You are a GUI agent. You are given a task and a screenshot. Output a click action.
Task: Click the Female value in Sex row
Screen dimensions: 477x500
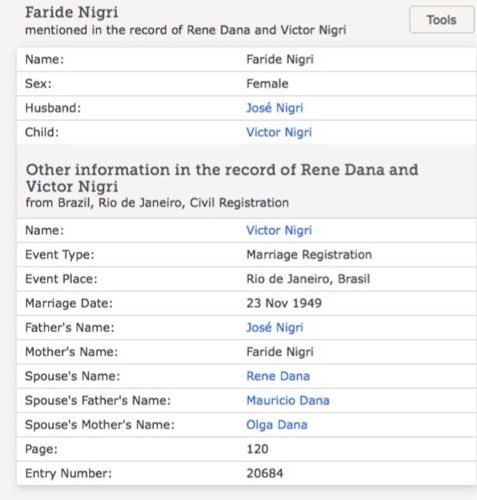coord(267,84)
